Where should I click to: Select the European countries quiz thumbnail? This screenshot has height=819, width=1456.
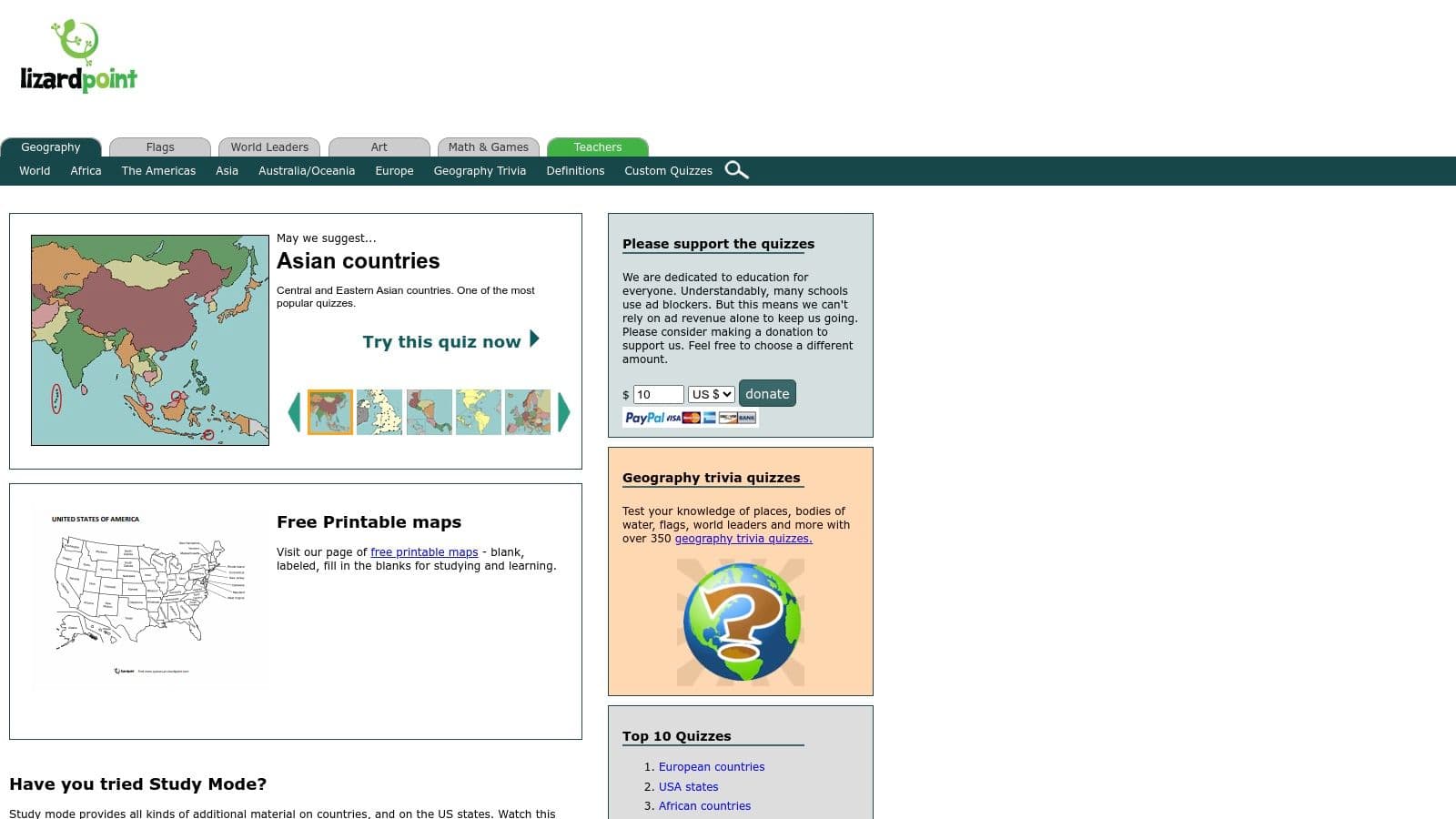coord(528,411)
